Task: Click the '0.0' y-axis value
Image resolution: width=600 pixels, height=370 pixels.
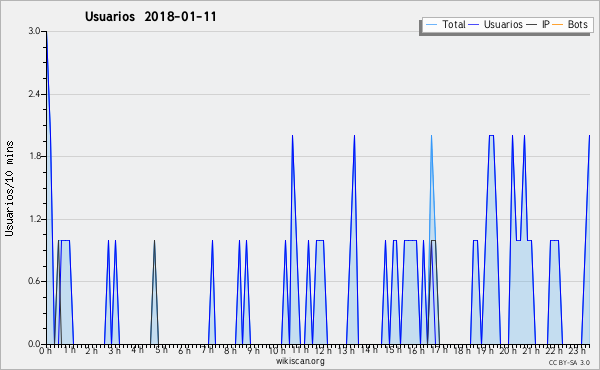Action: (x=34, y=344)
